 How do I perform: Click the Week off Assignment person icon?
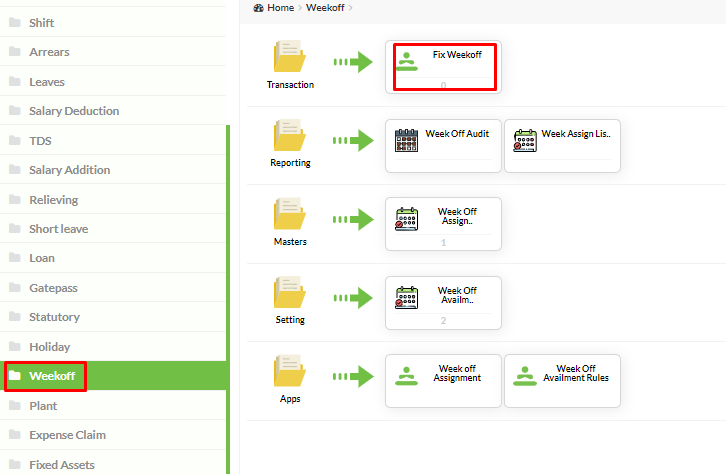[407, 376]
